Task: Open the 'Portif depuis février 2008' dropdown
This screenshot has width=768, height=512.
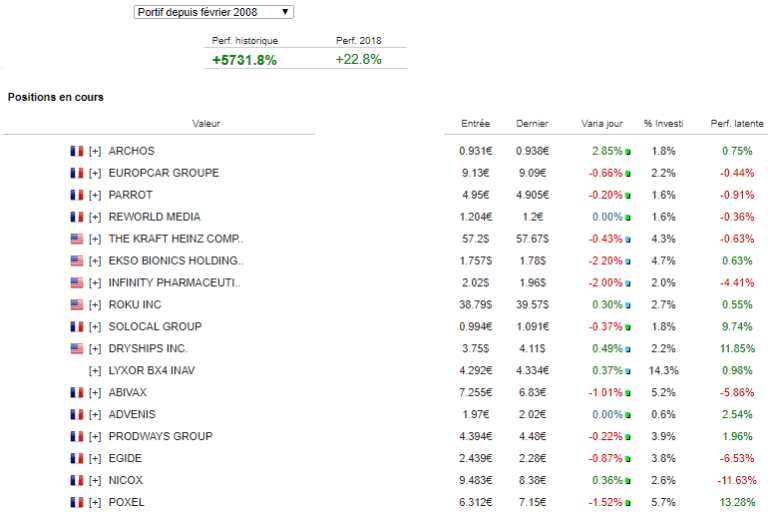Action: tap(213, 12)
